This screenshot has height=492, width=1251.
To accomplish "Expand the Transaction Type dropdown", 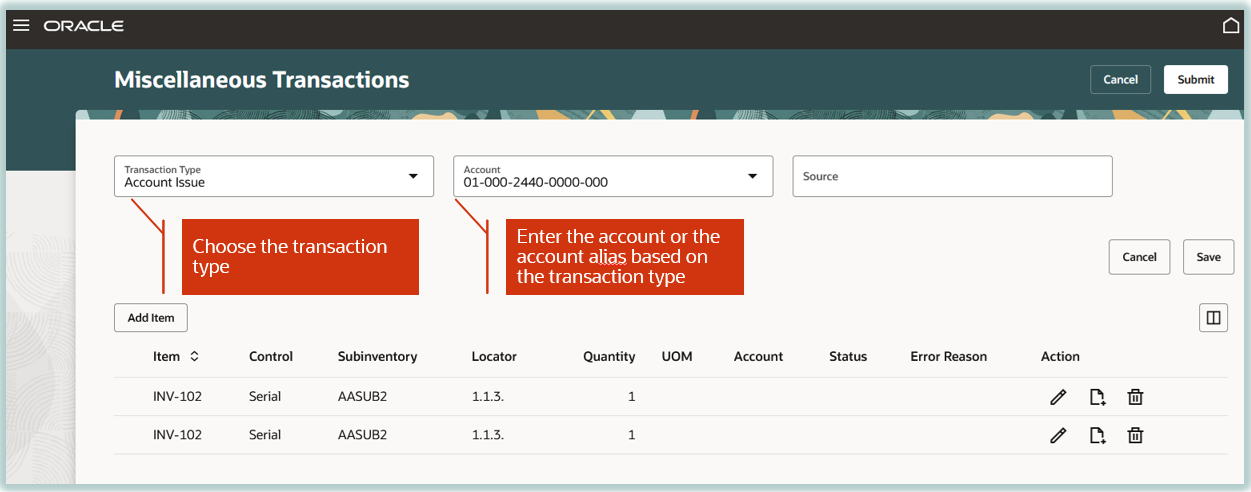I will pyautogui.click(x=413, y=176).
